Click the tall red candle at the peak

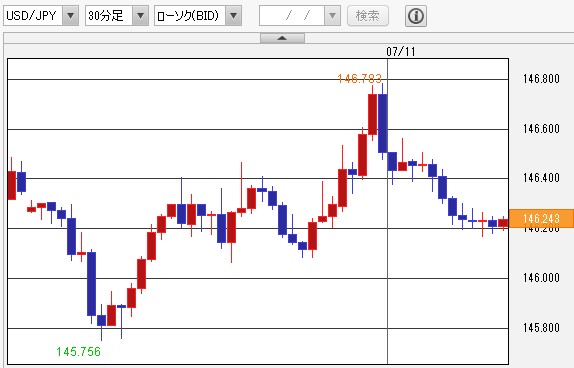point(372,114)
